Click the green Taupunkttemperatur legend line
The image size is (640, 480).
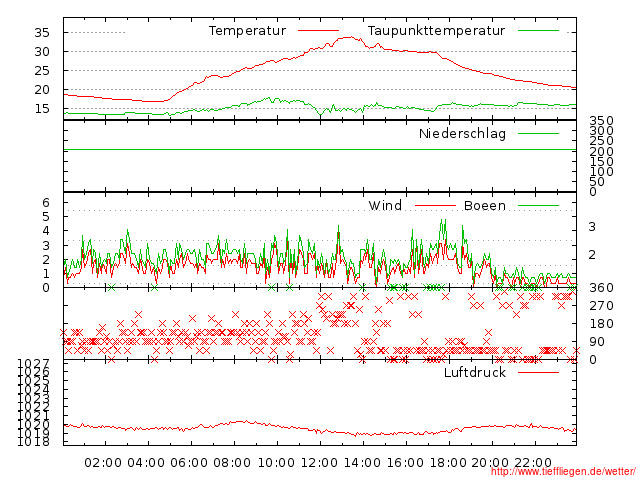[x=538, y=31]
